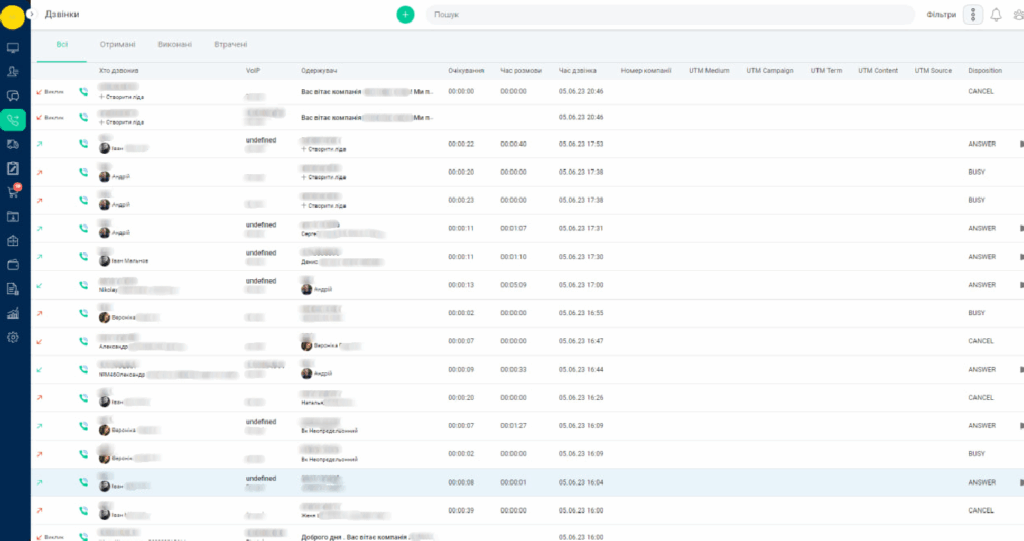The height and width of the screenshot is (541, 1024).
Task: Click the Disposition column header
Action: 985,71
